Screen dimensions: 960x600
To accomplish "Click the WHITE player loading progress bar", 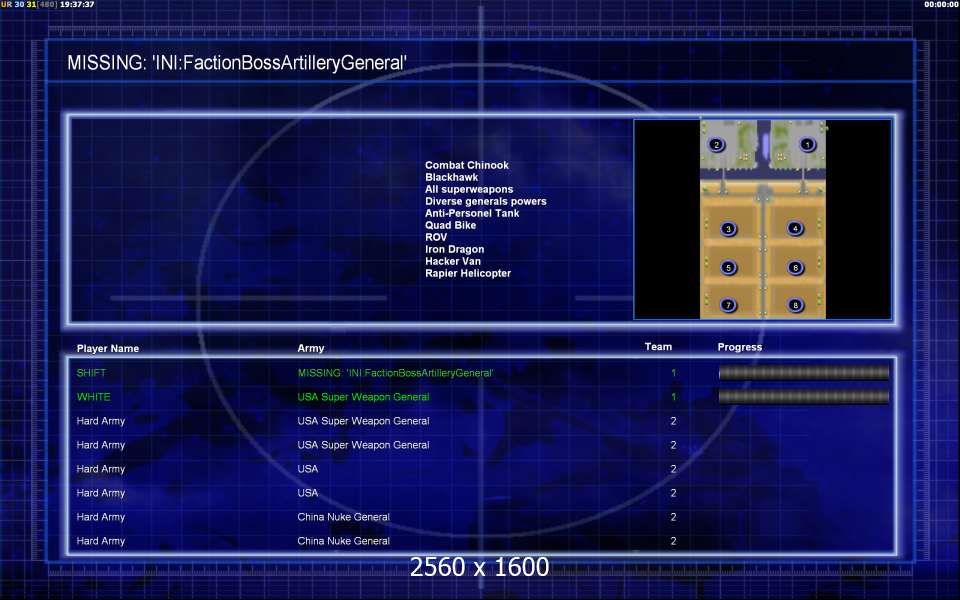I will point(803,397).
